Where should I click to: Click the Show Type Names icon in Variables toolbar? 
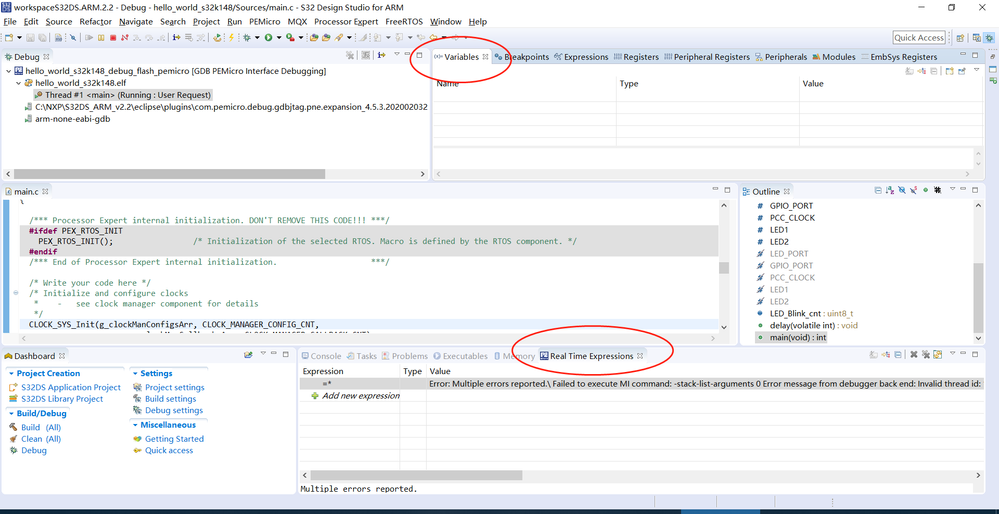click(910, 71)
